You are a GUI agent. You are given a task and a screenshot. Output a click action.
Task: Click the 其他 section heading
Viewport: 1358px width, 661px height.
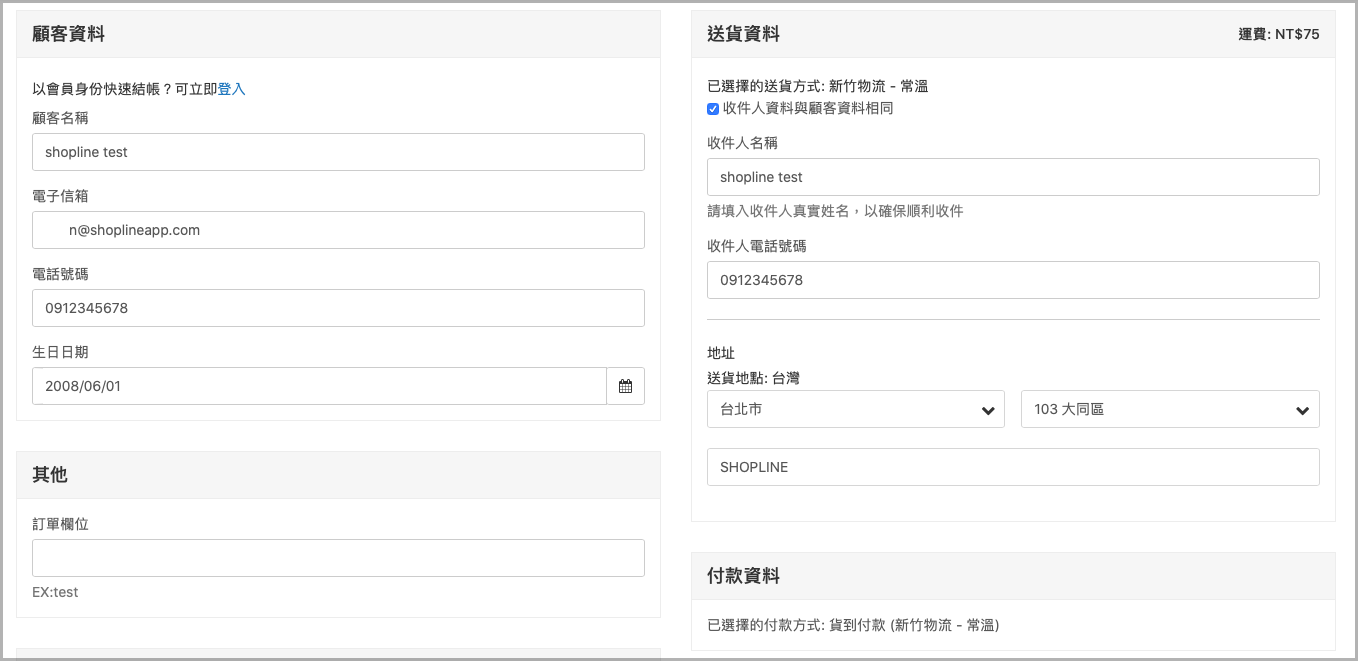click(x=50, y=475)
